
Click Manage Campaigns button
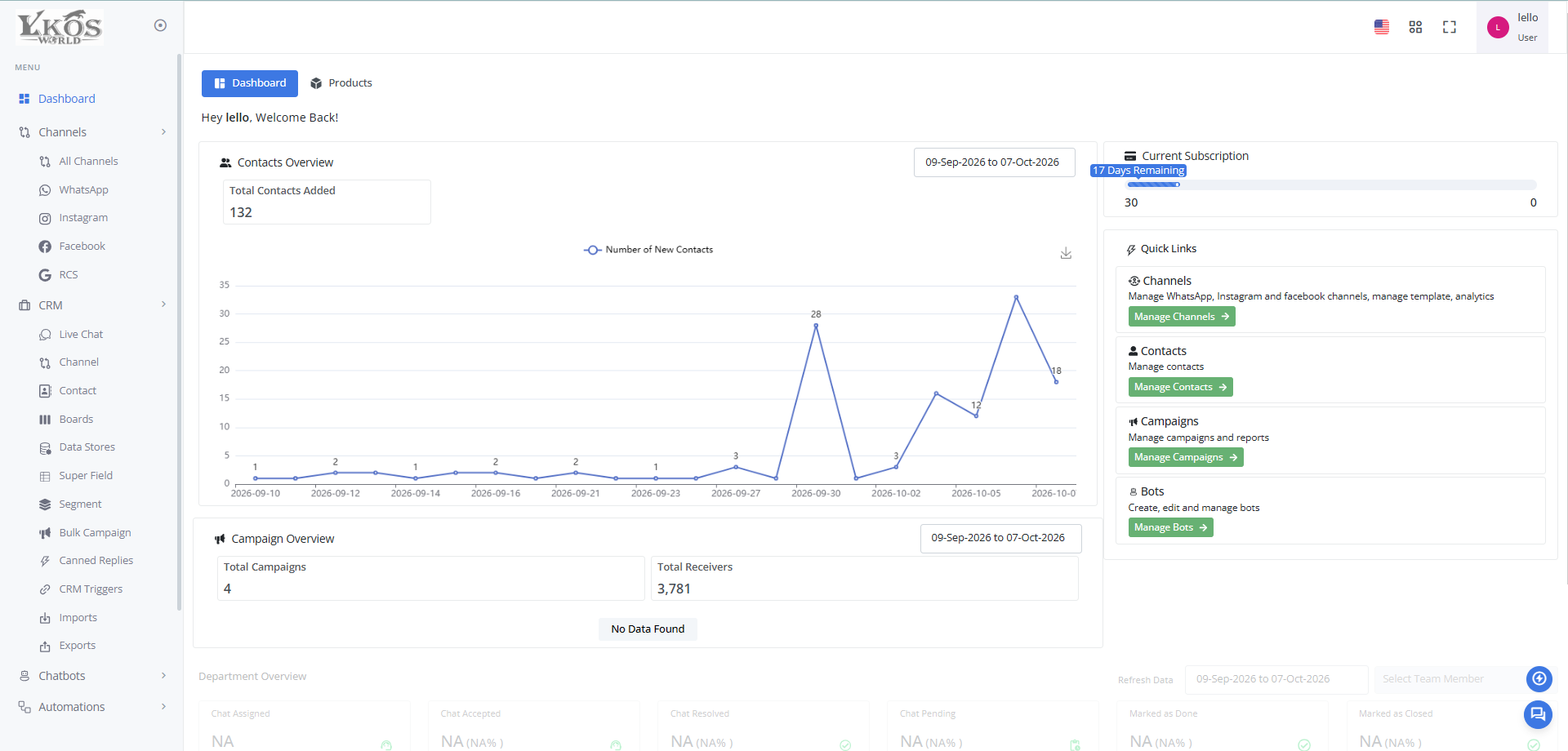(1186, 457)
